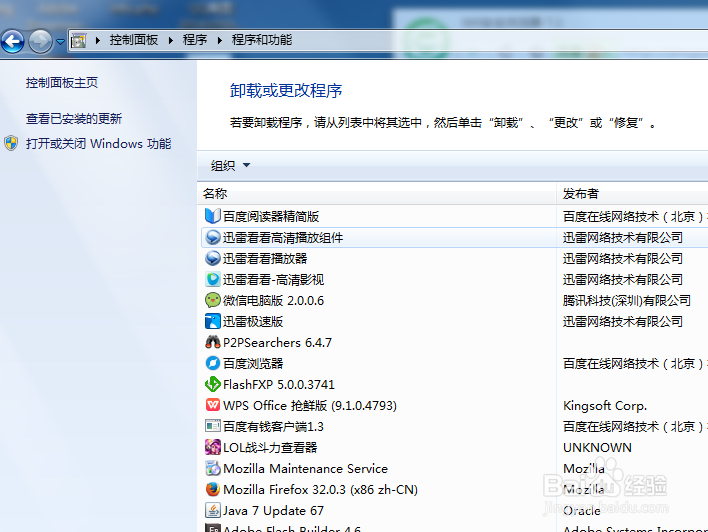Click the 迅雷极速版 blue bird icon

(x=213, y=321)
